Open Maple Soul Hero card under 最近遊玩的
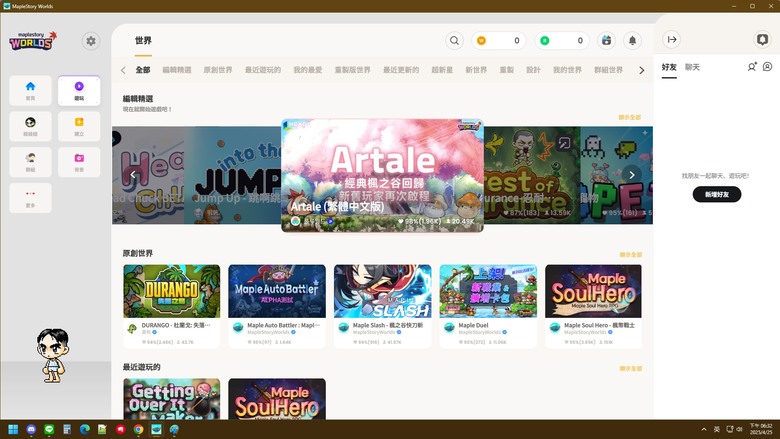Image resolution: width=780 pixels, height=439 pixels. 277,399
